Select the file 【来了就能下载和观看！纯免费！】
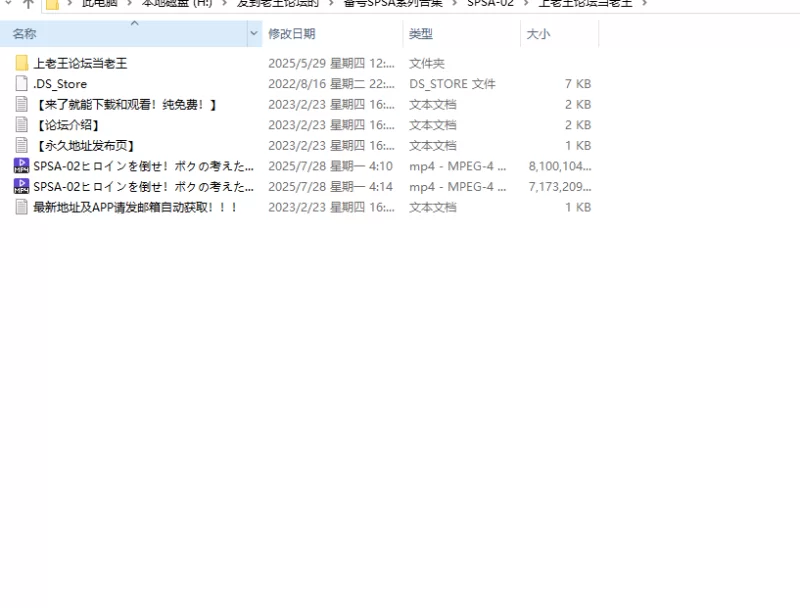The height and width of the screenshot is (608, 800). [126, 105]
